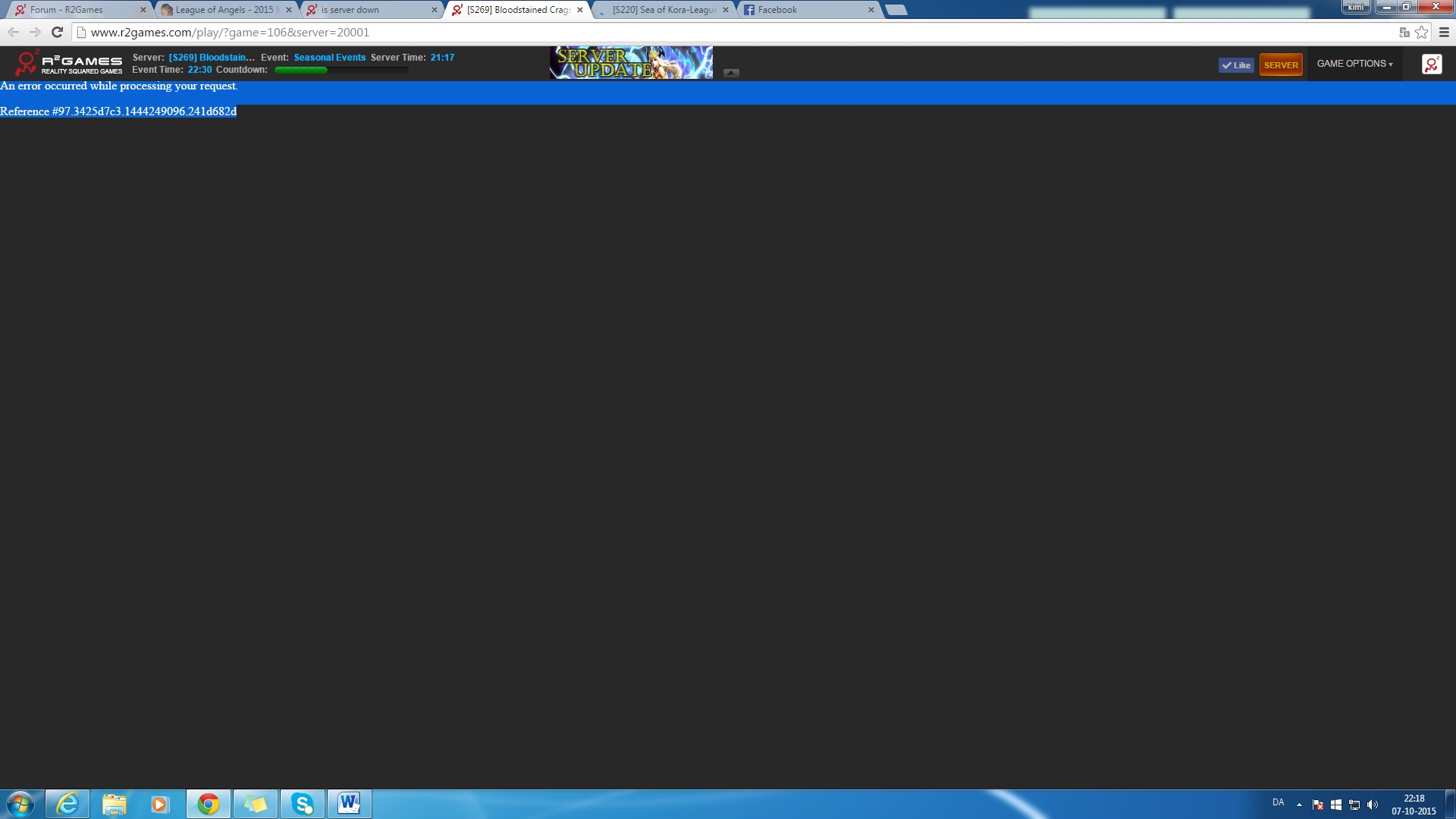The image size is (1456, 819).
Task: Open Chrome hamburger menu
Action: tap(1444, 32)
